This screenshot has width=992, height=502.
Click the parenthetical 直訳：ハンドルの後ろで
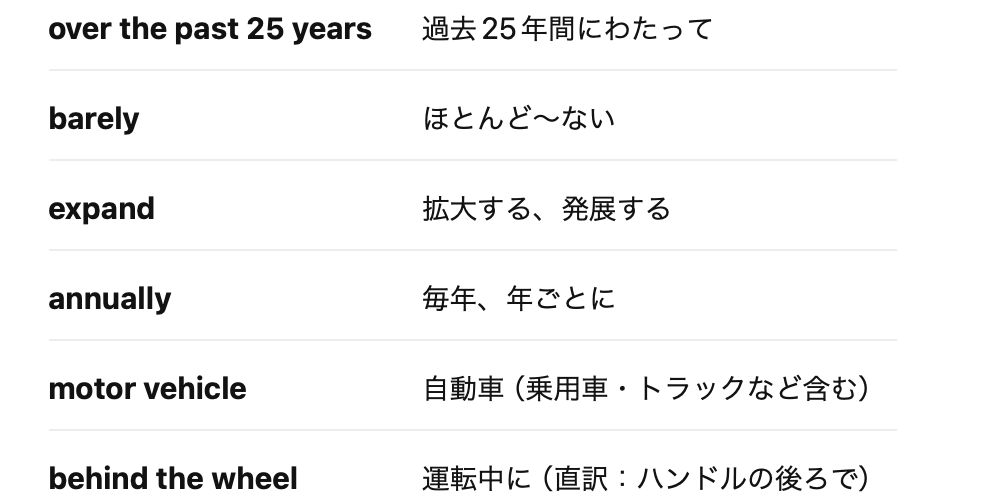(x=704, y=479)
